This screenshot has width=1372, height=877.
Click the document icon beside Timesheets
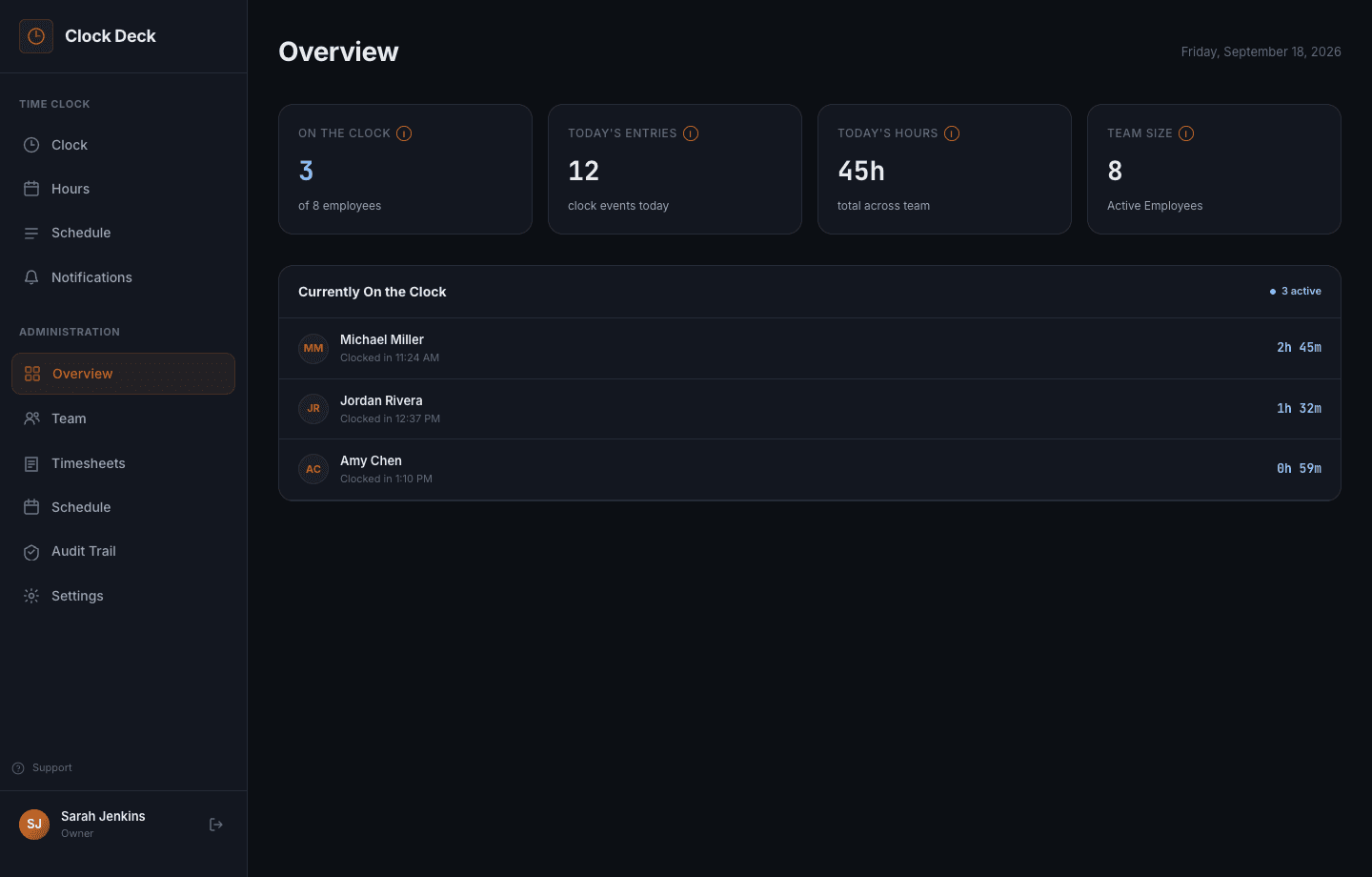click(x=31, y=463)
